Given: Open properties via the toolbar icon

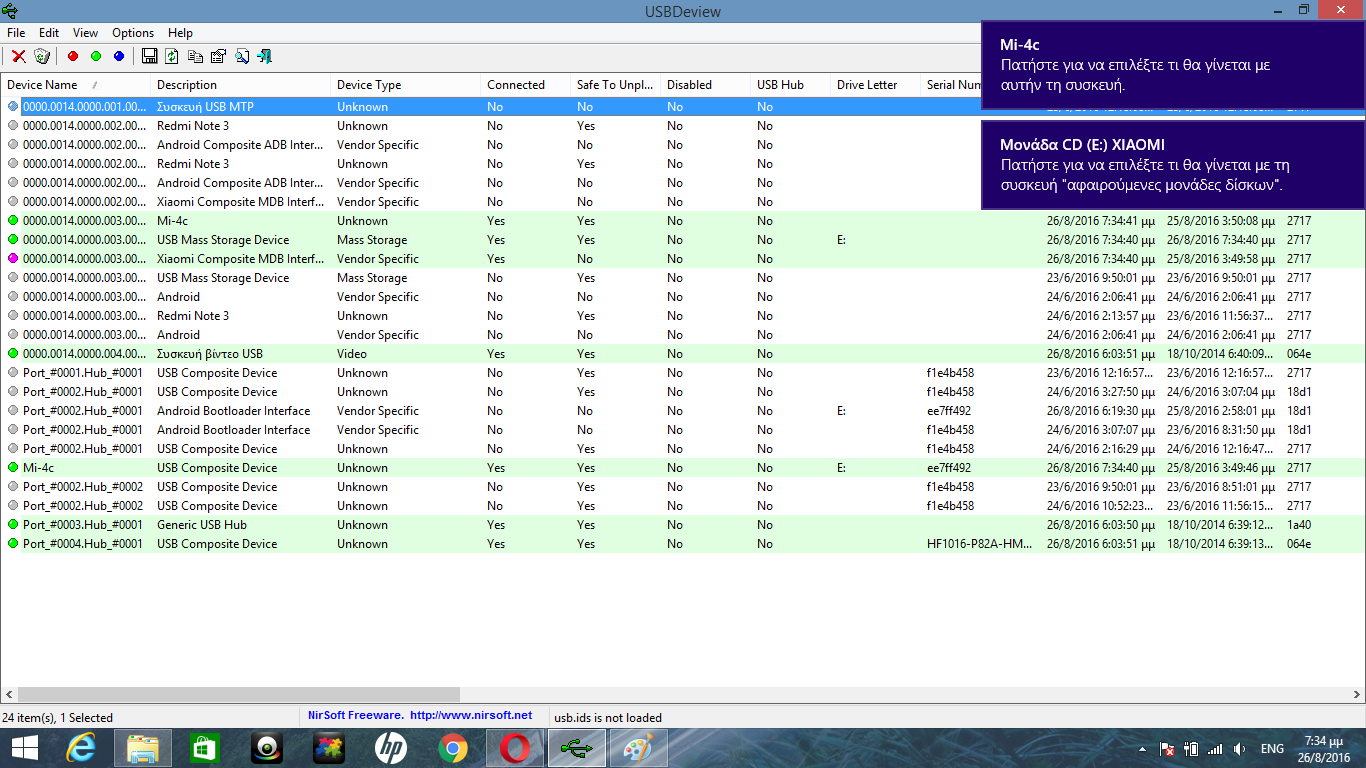Looking at the screenshot, I should pos(218,56).
